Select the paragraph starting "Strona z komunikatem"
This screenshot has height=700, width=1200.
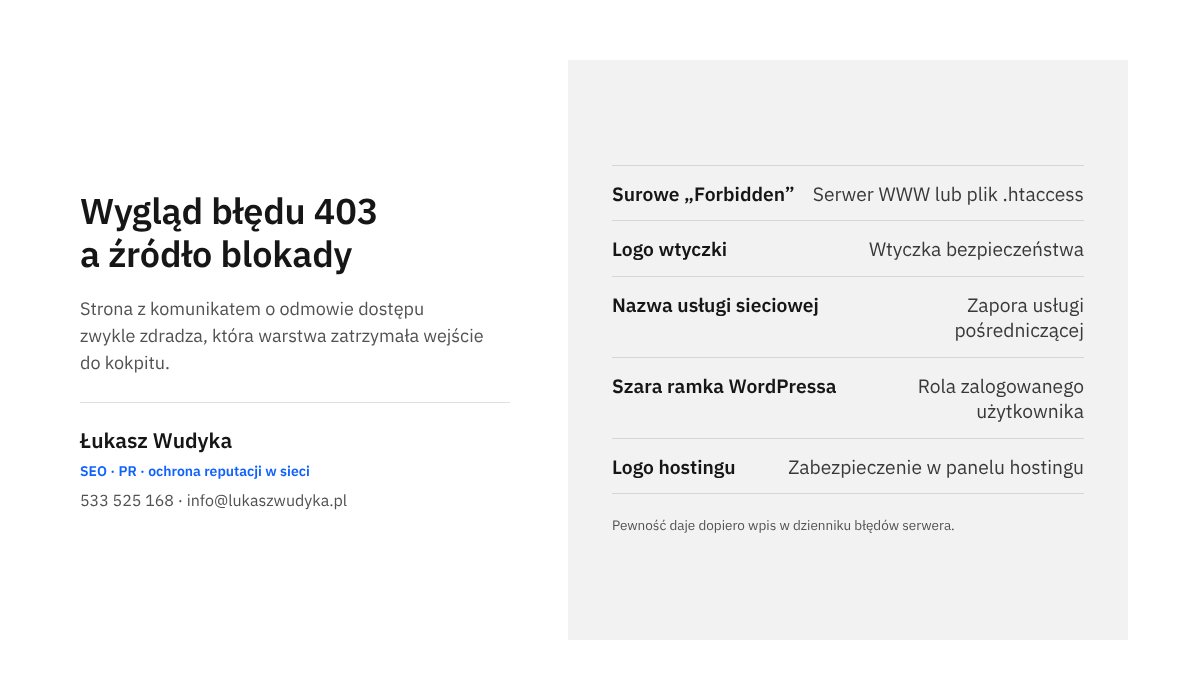pyautogui.click(x=282, y=336)
